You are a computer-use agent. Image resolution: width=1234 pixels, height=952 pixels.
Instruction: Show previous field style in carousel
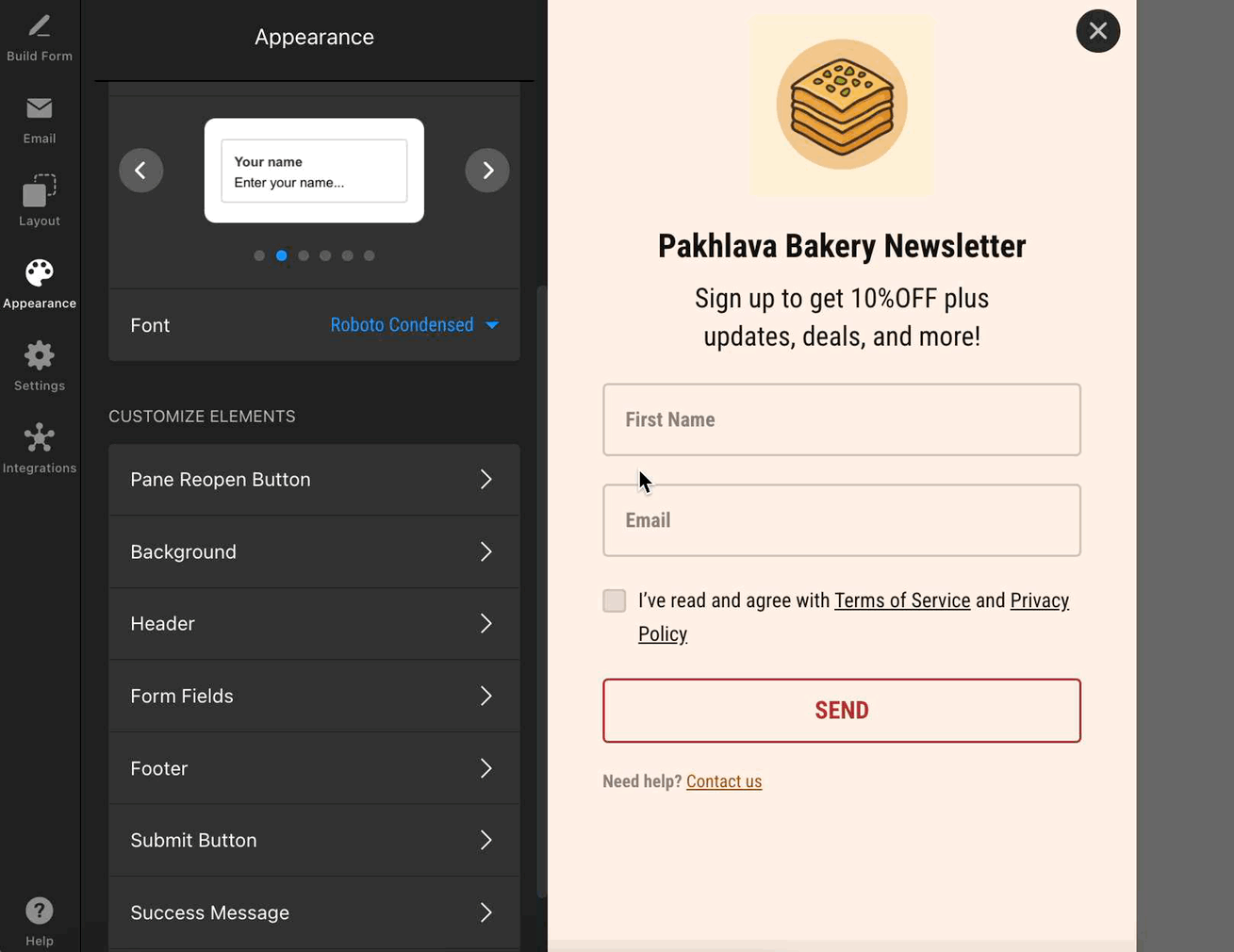[x=140, y=171]
